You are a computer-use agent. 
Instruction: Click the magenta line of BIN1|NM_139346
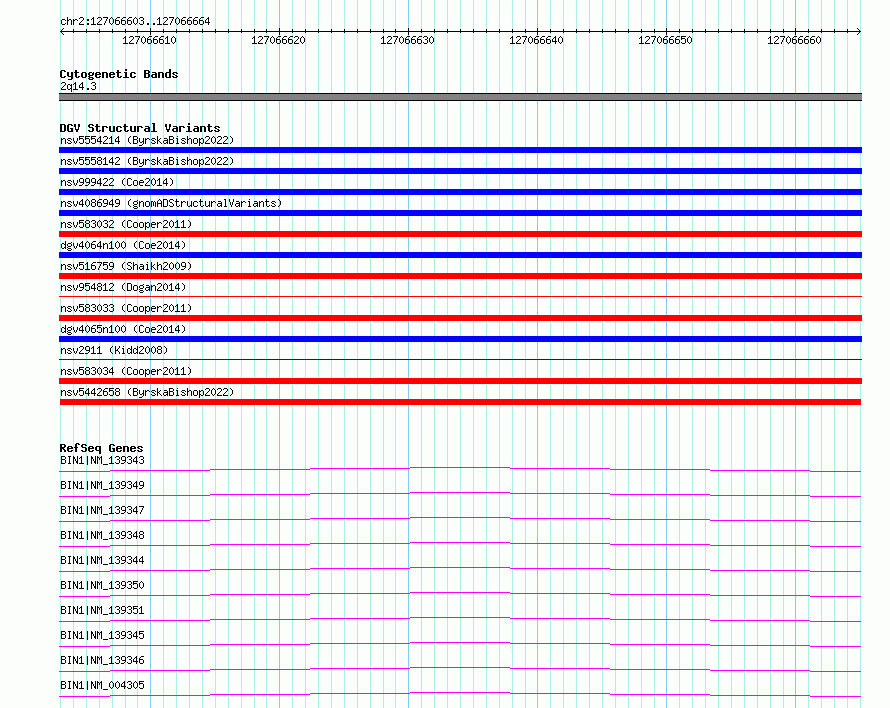click(460, 669)
